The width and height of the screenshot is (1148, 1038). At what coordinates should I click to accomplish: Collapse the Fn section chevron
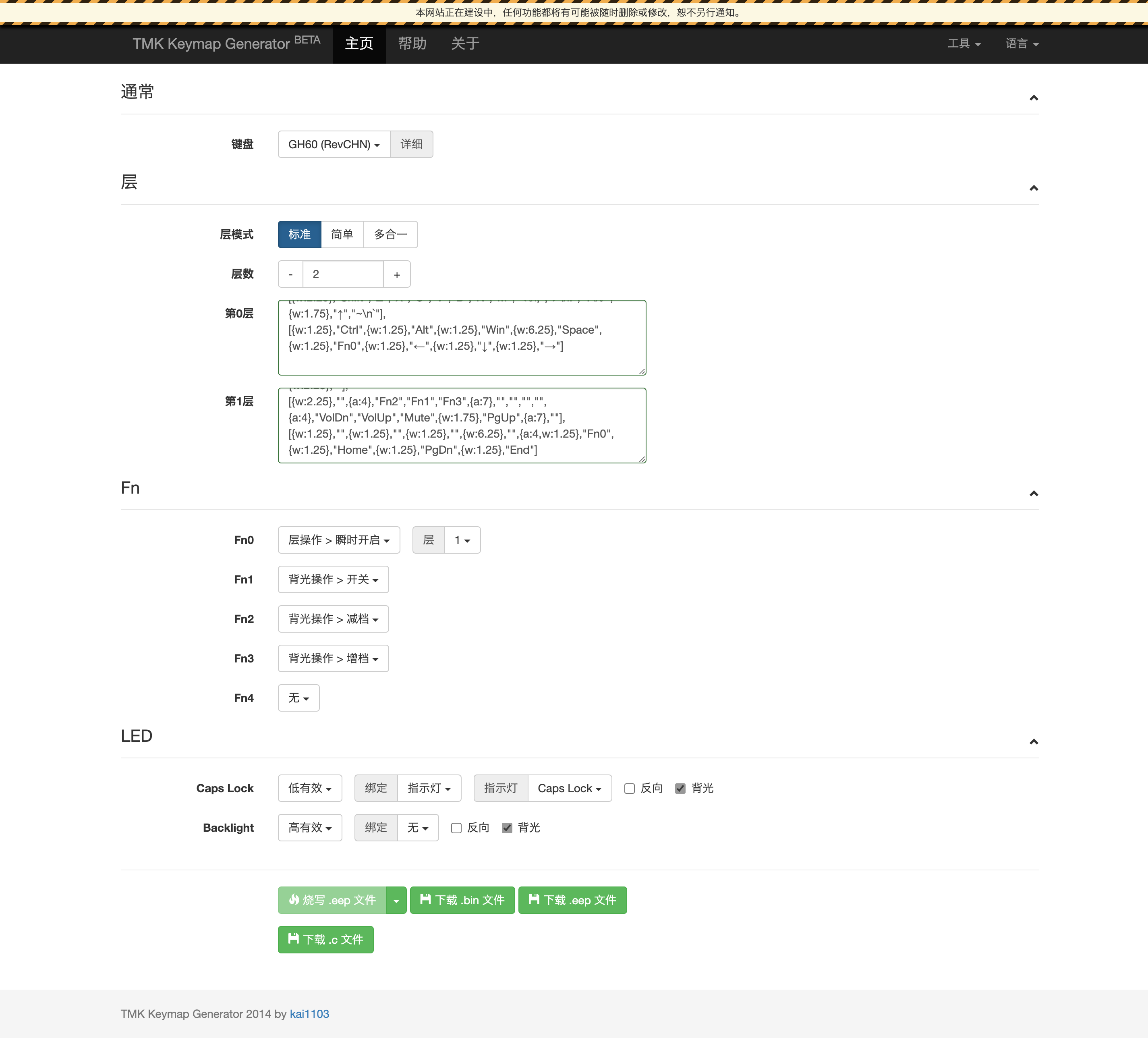1033,493
